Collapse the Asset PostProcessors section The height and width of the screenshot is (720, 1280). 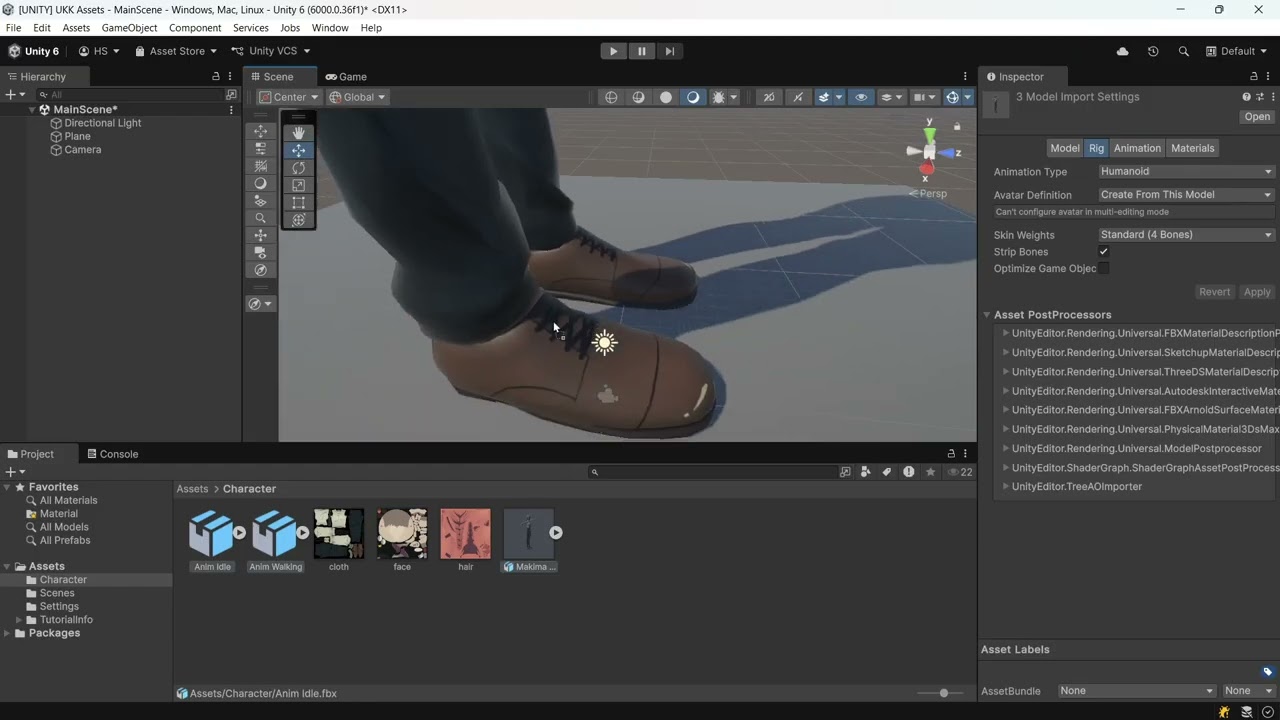[987, 315]
